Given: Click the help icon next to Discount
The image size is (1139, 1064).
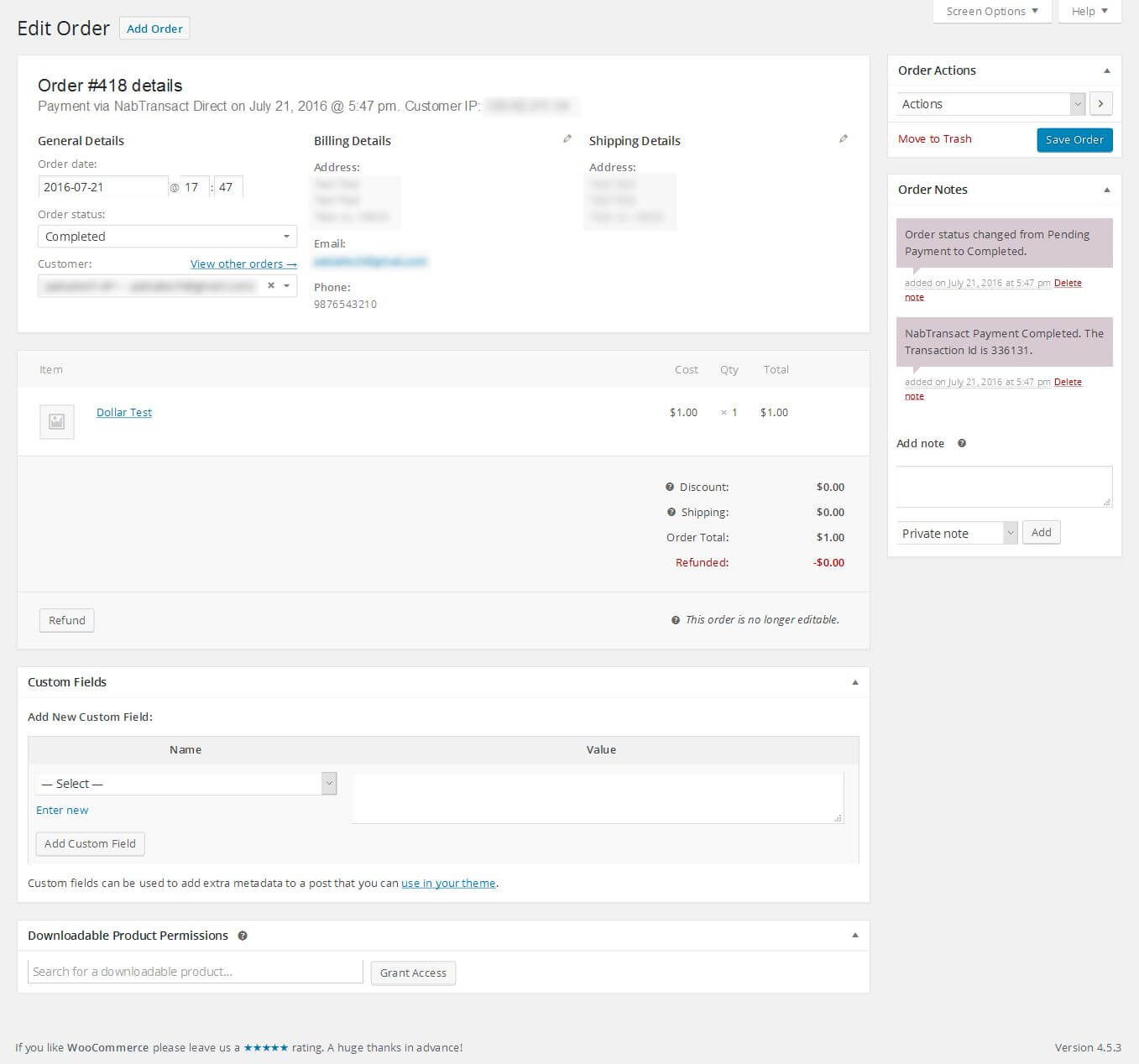Looking at the screenshot, I should point(669,487).
